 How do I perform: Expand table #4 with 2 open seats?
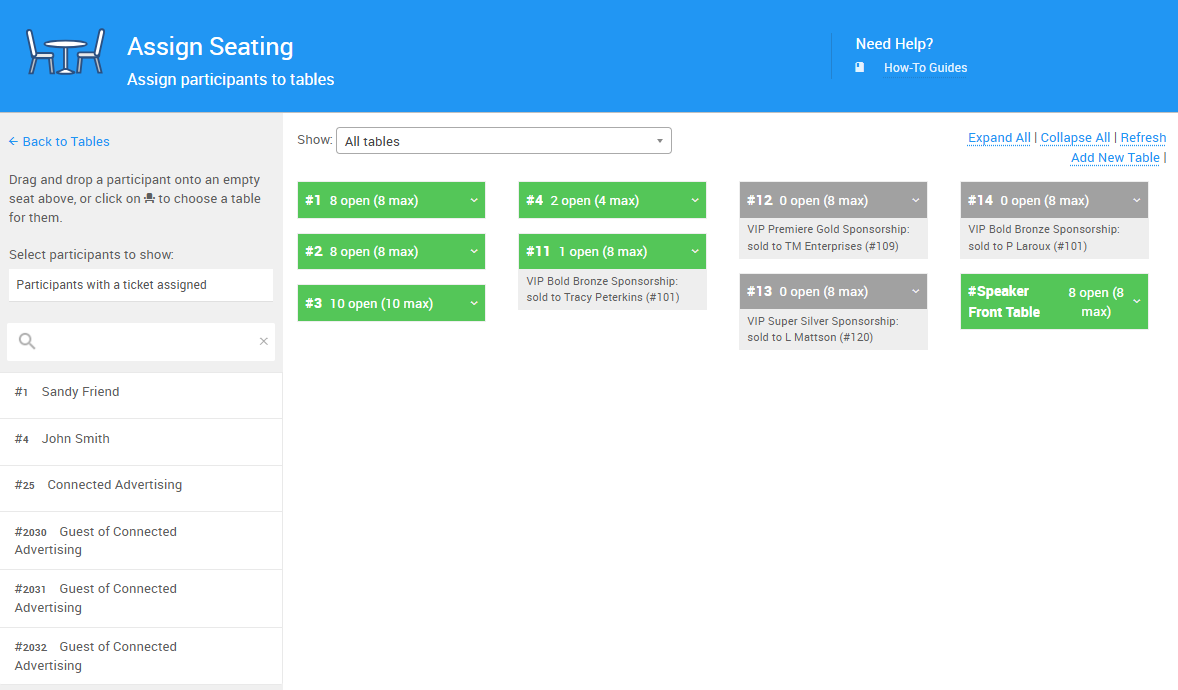695,201
